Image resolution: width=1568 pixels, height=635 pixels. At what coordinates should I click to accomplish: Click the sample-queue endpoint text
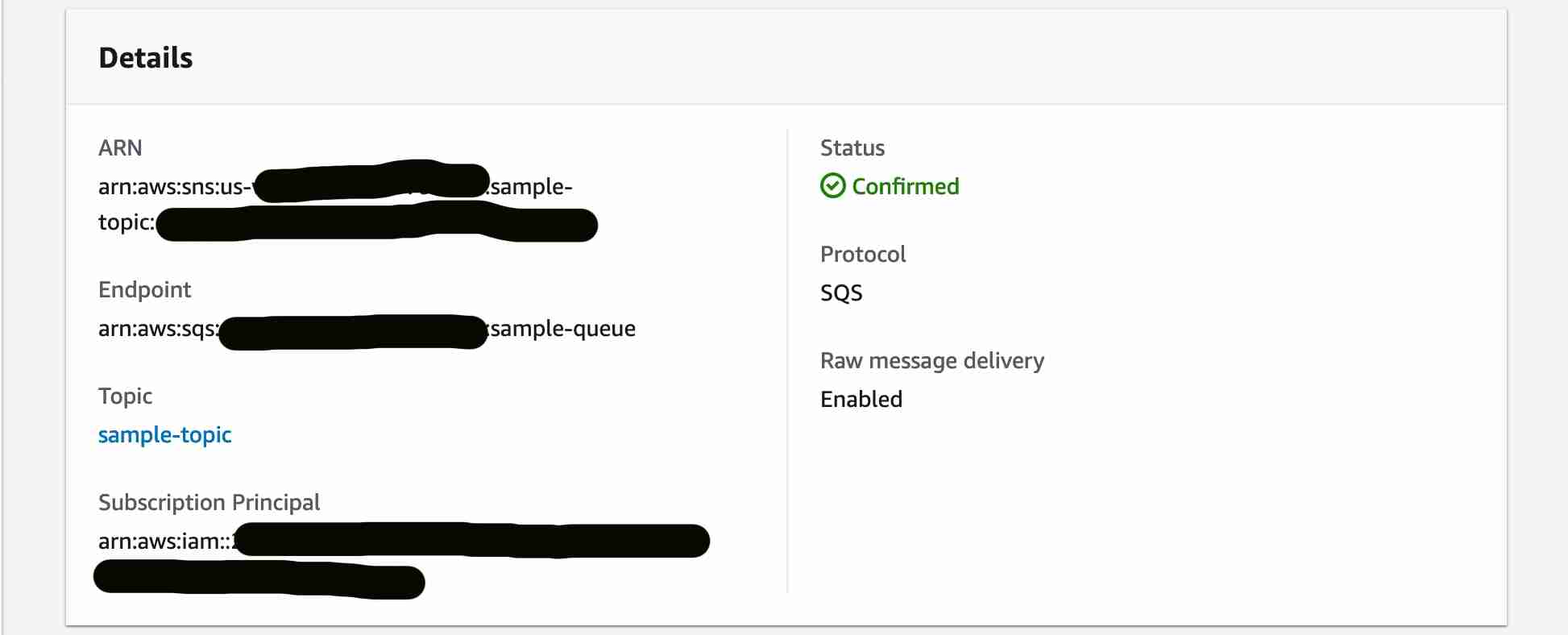click(563, 328)
